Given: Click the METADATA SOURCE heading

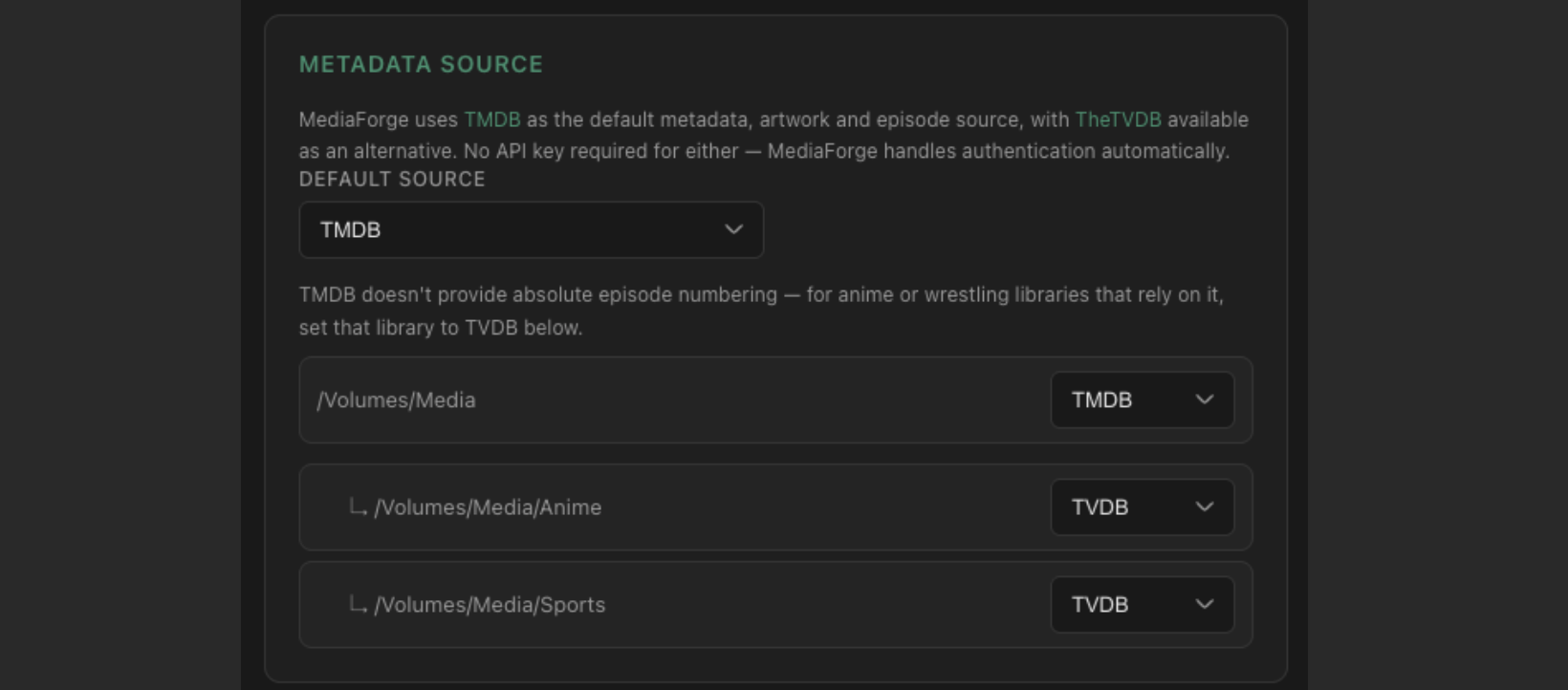Looking at the screenshot, I should pyautogui.click(x=421, y=64).
